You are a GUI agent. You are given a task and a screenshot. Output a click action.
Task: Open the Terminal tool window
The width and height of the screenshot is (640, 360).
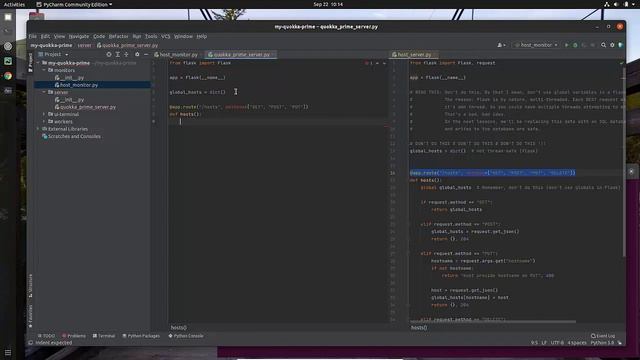[104, 336]
